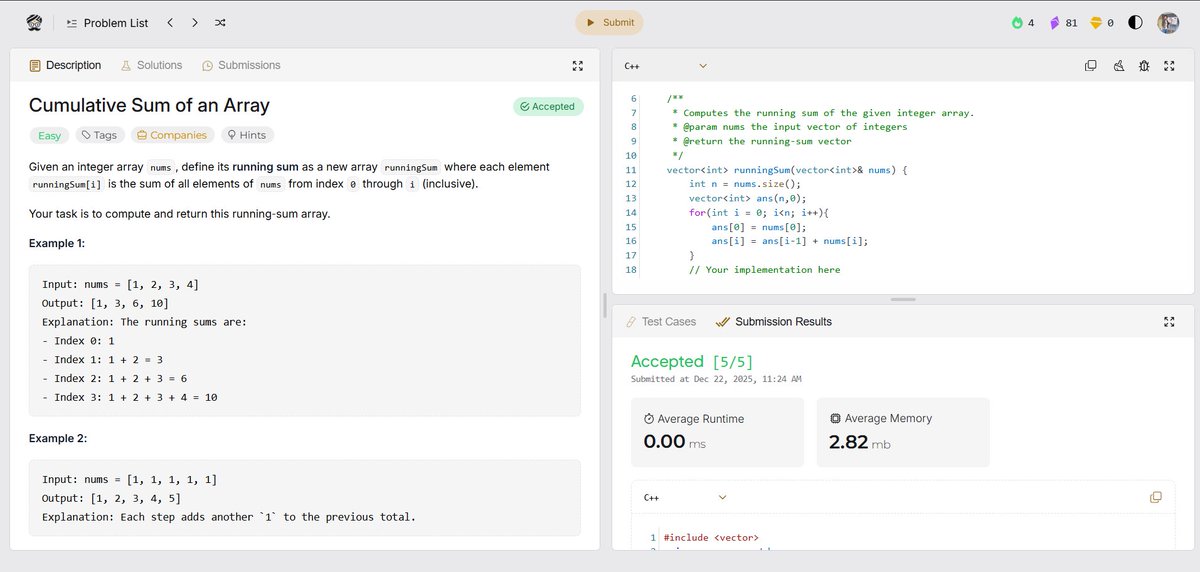The height and width of the screenshot is (572, 1200).
Task: Switch to the Submission Results tab
Action: 774,322
